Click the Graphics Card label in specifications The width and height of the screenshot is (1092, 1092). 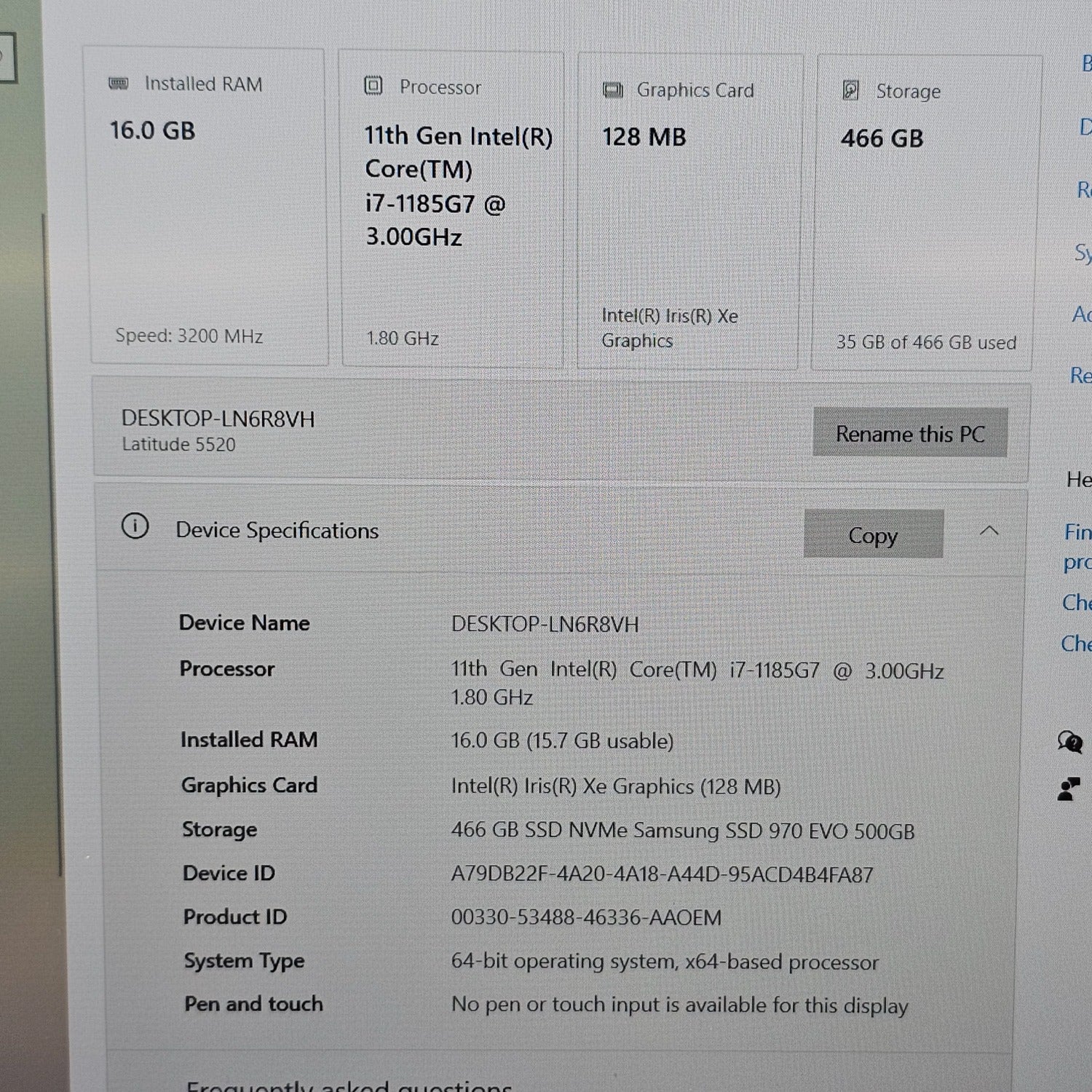click(x=249, y=785)
